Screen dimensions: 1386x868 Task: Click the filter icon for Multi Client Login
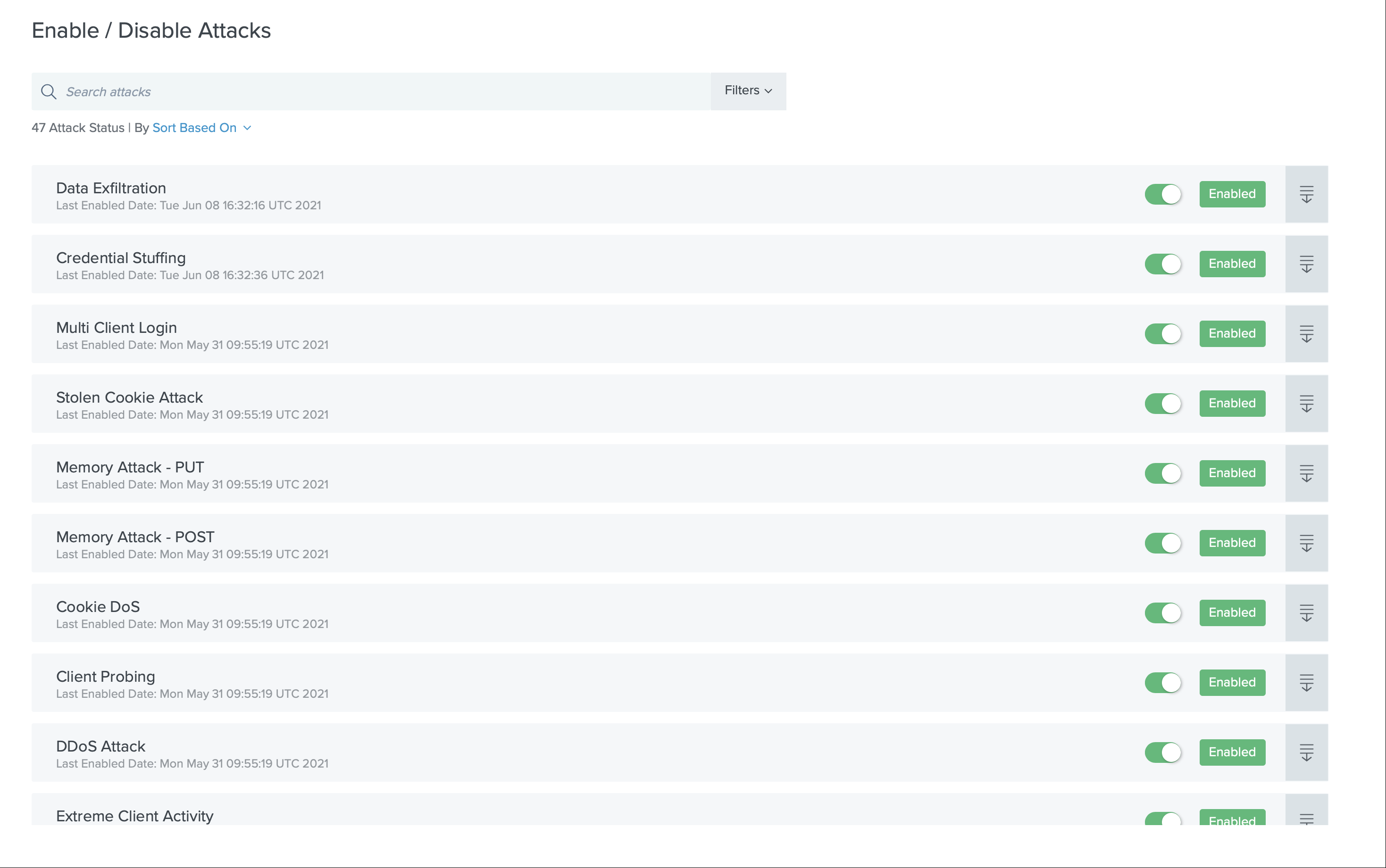pos(1306,334)
